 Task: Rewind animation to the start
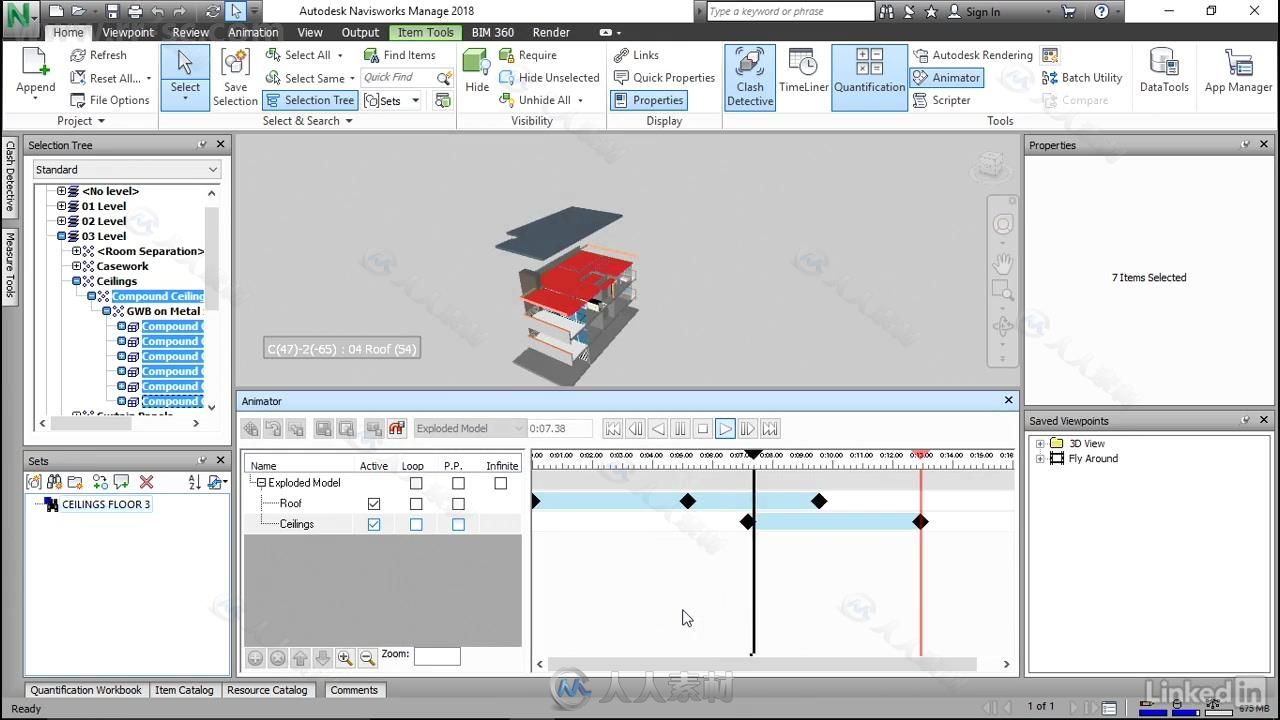613,428
